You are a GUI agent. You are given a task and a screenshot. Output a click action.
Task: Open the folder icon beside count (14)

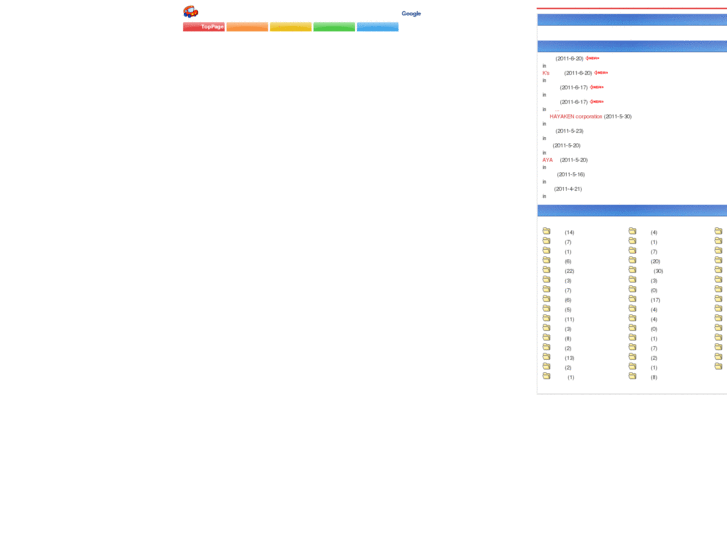click(x=547, y=231)
